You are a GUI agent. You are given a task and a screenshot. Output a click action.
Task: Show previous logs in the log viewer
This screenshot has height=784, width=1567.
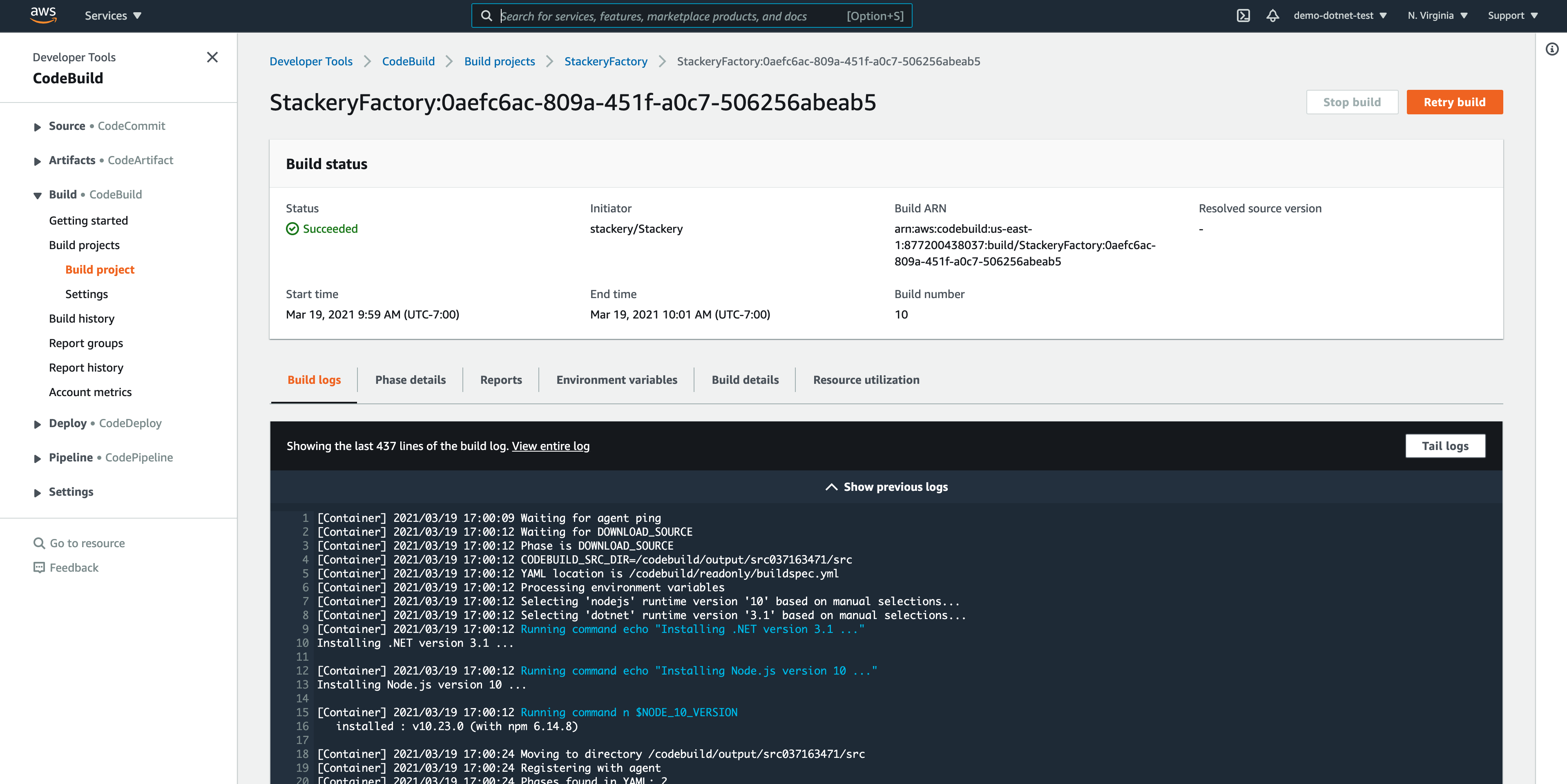click(x=886, y=487)
